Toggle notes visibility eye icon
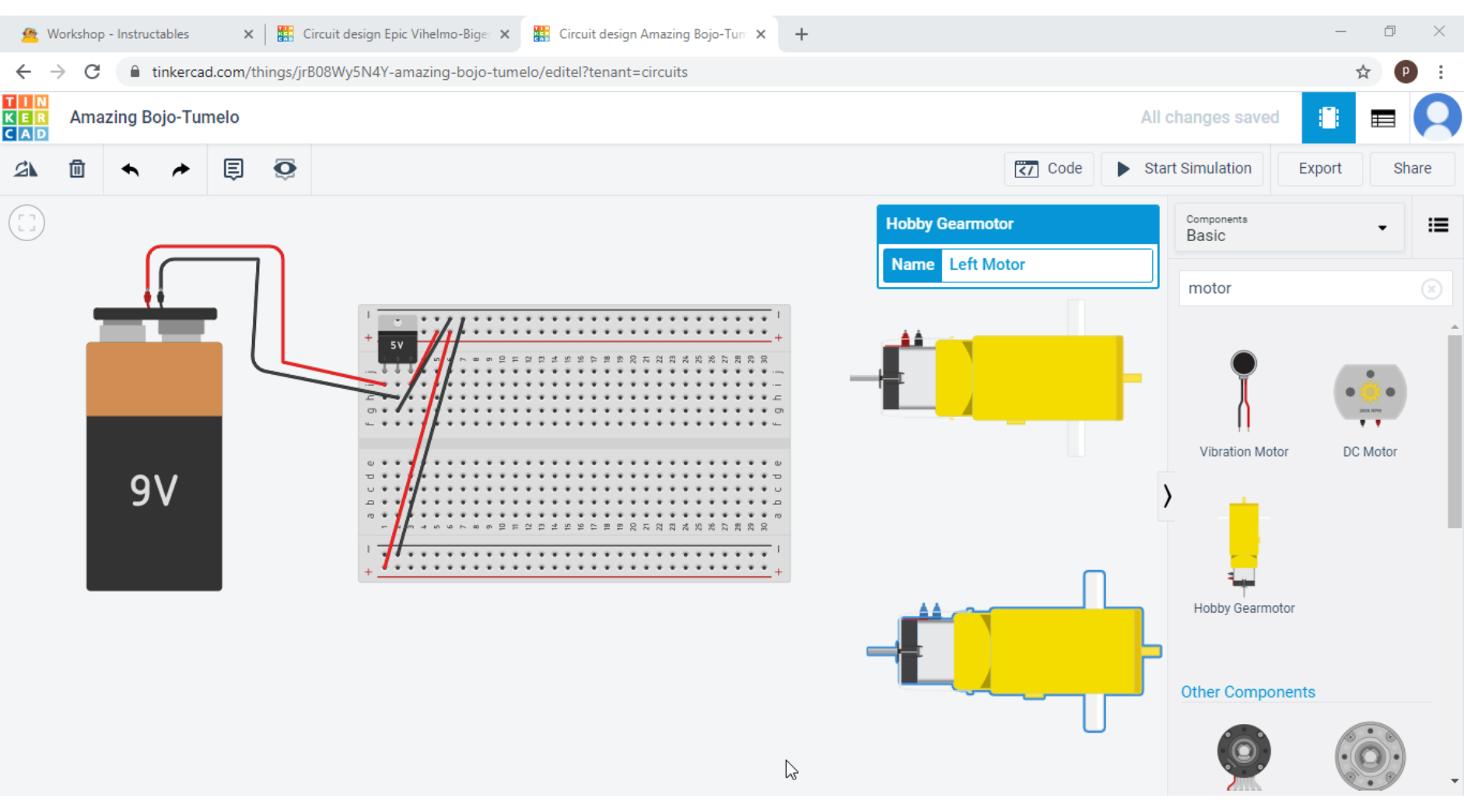The width and height of the screenshot is (1464, 812). (x=285, y=169)
